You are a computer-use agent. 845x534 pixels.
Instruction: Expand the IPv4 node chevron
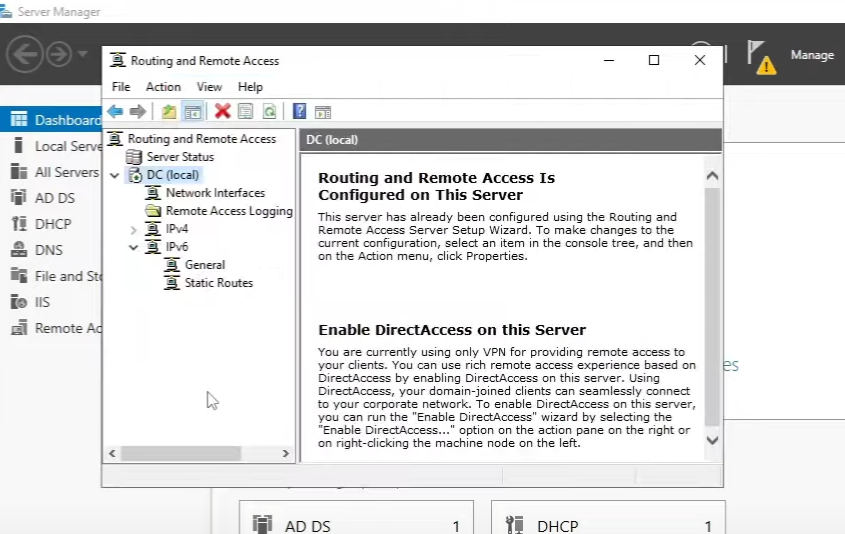(134, 230)
